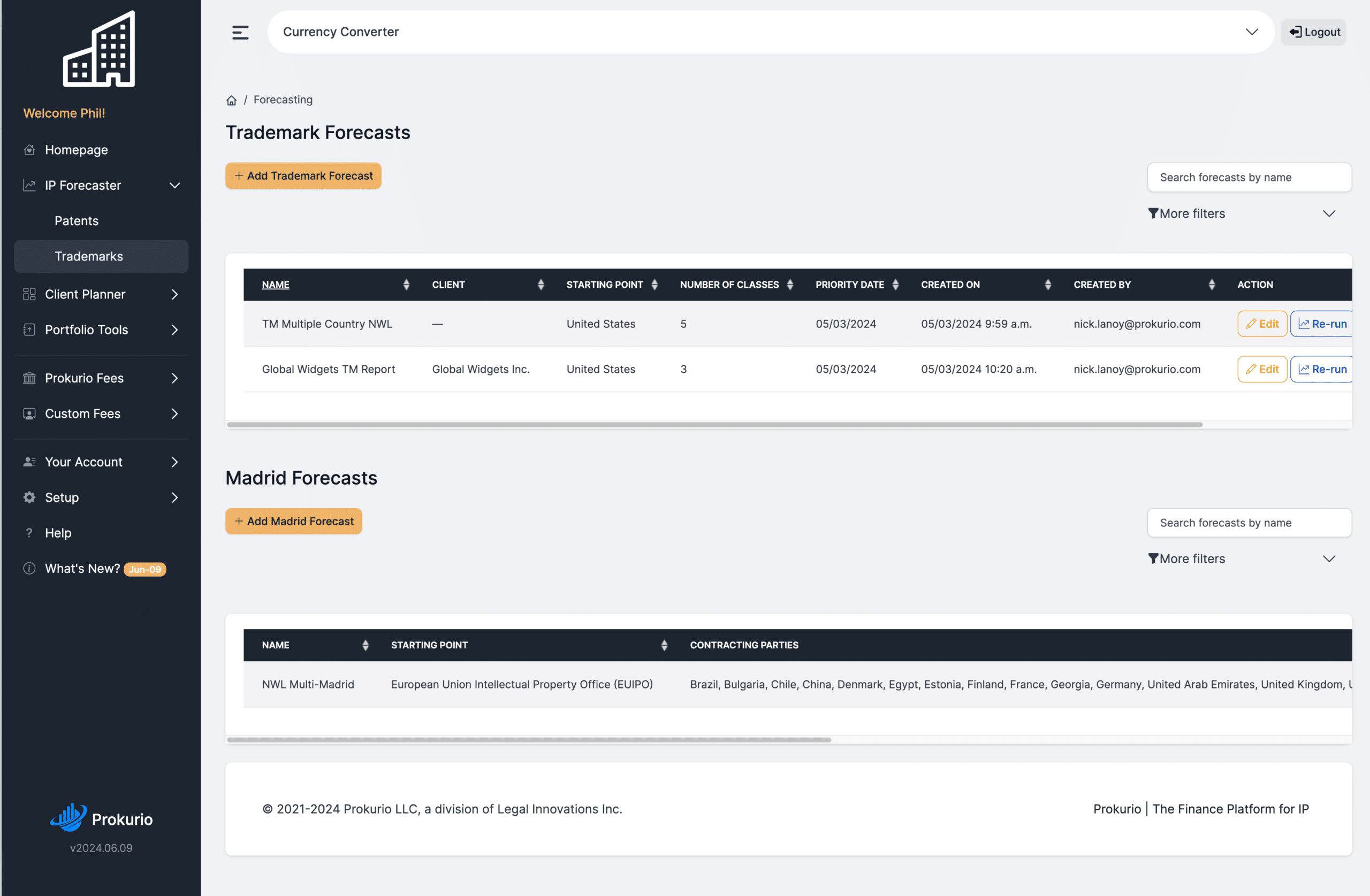Click the Prokurio Fees bank icon
1370x896 pixels.
click(29, 378)
